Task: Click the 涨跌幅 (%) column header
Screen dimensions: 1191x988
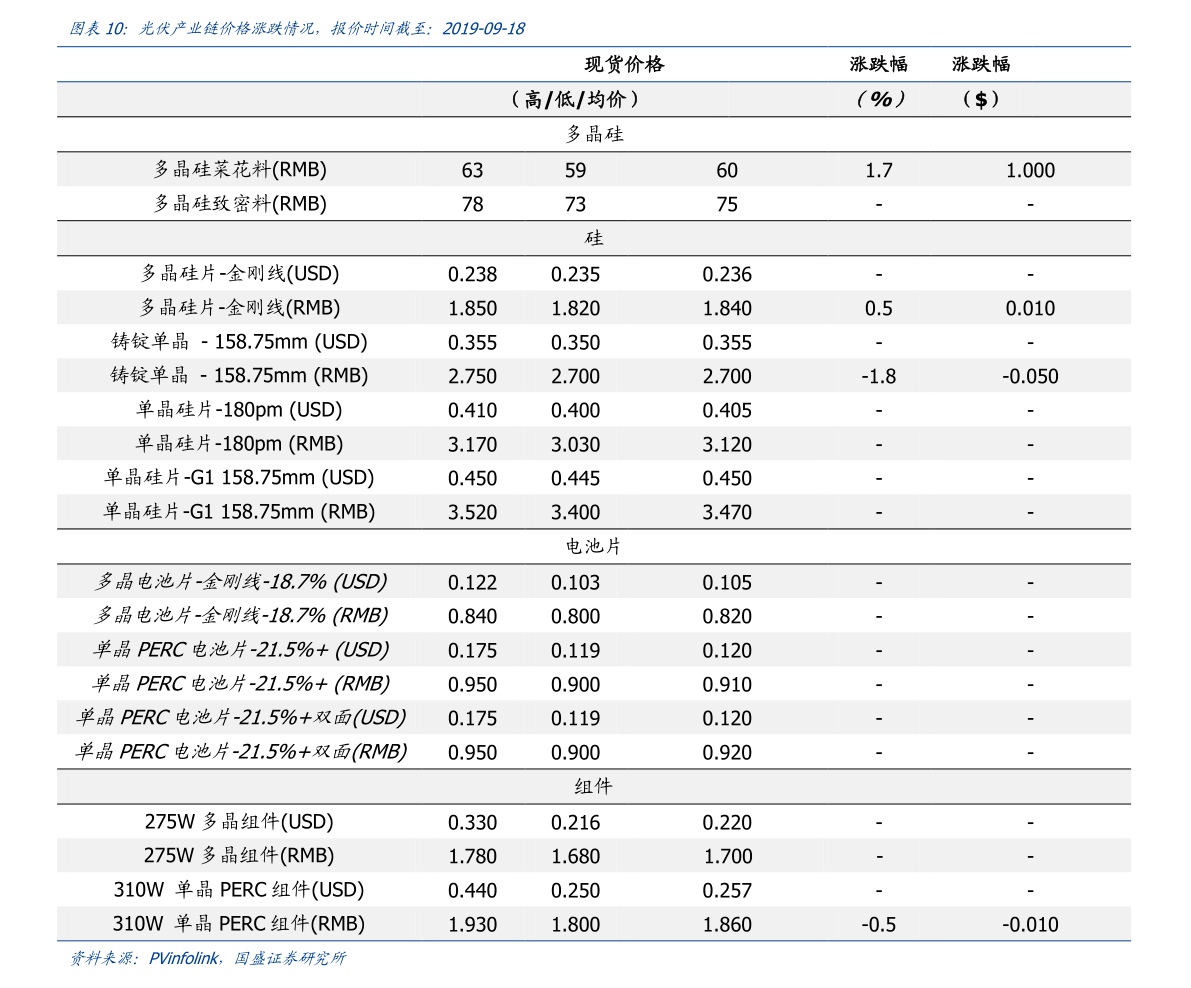Action: pos(879,81)
